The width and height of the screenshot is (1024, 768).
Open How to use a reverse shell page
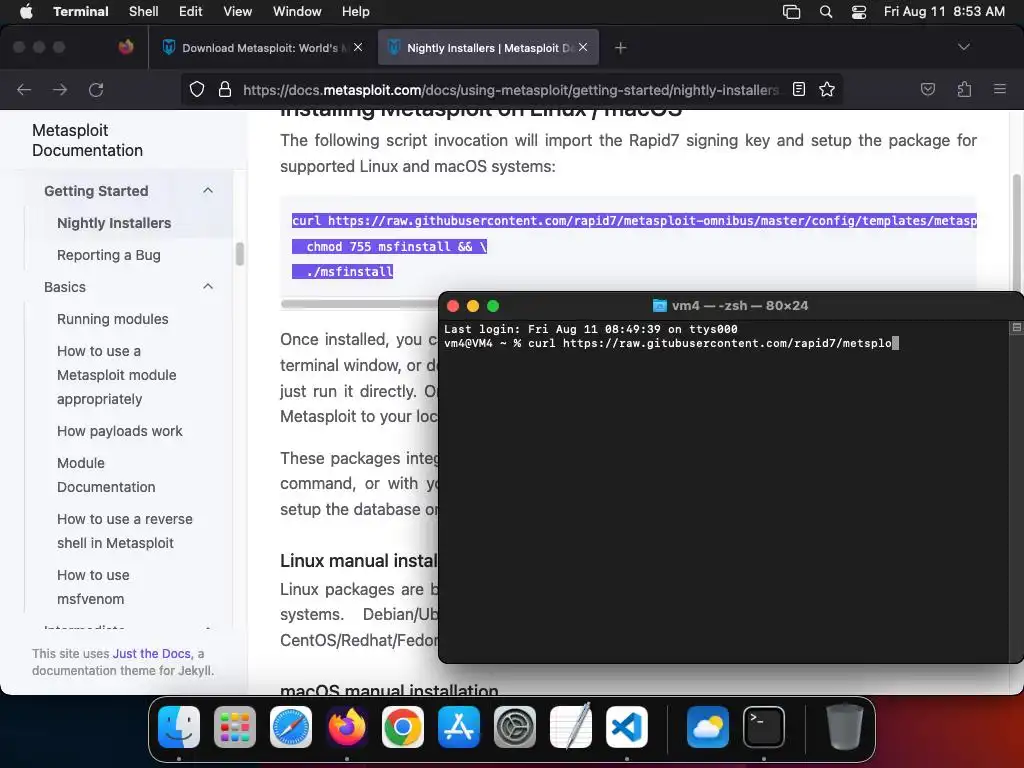pos(125,531)
